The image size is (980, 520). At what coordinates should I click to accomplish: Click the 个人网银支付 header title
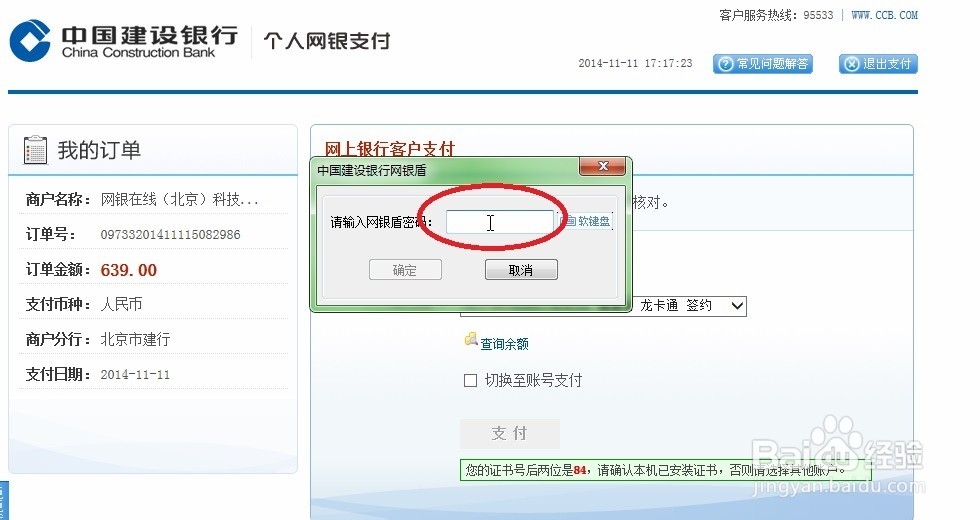pos(327,41)
